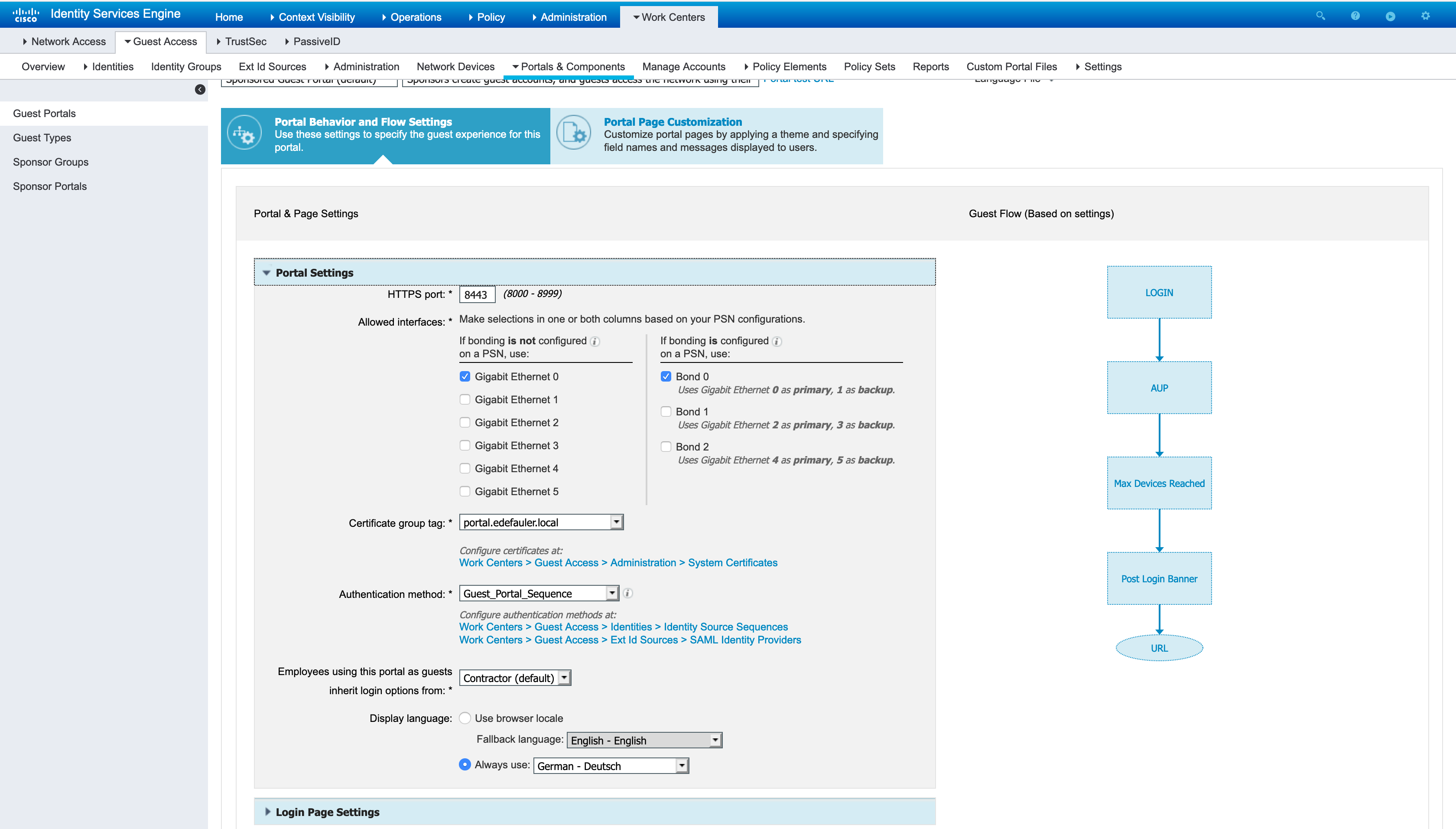Open the Fallback language dropdown
This screenshot has width=1456, height=829.
click(645, 740)
